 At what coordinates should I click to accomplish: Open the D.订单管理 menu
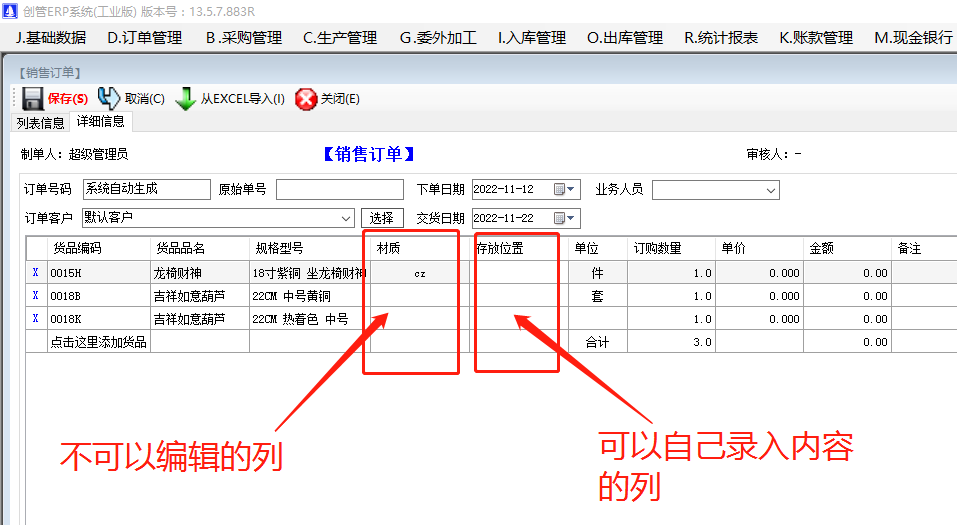coord(145,38)
